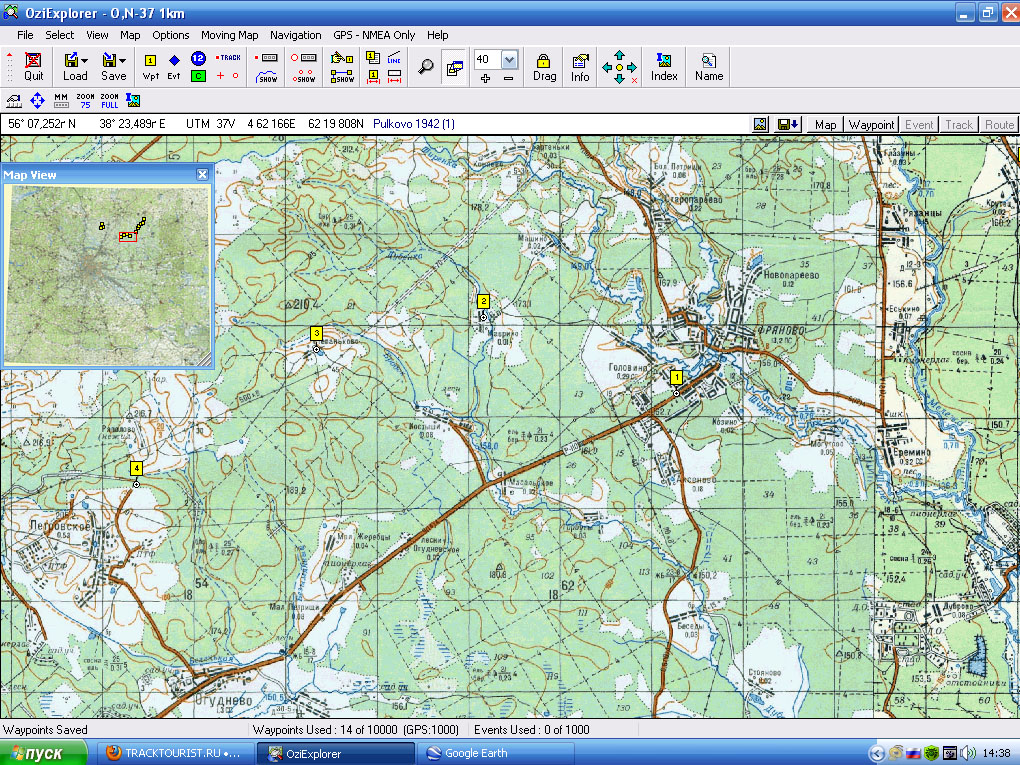The height and width of the screenshot is (765, 1020).
Task: Click the Waypoint button in status bar
Action: (x=871, y=125)
